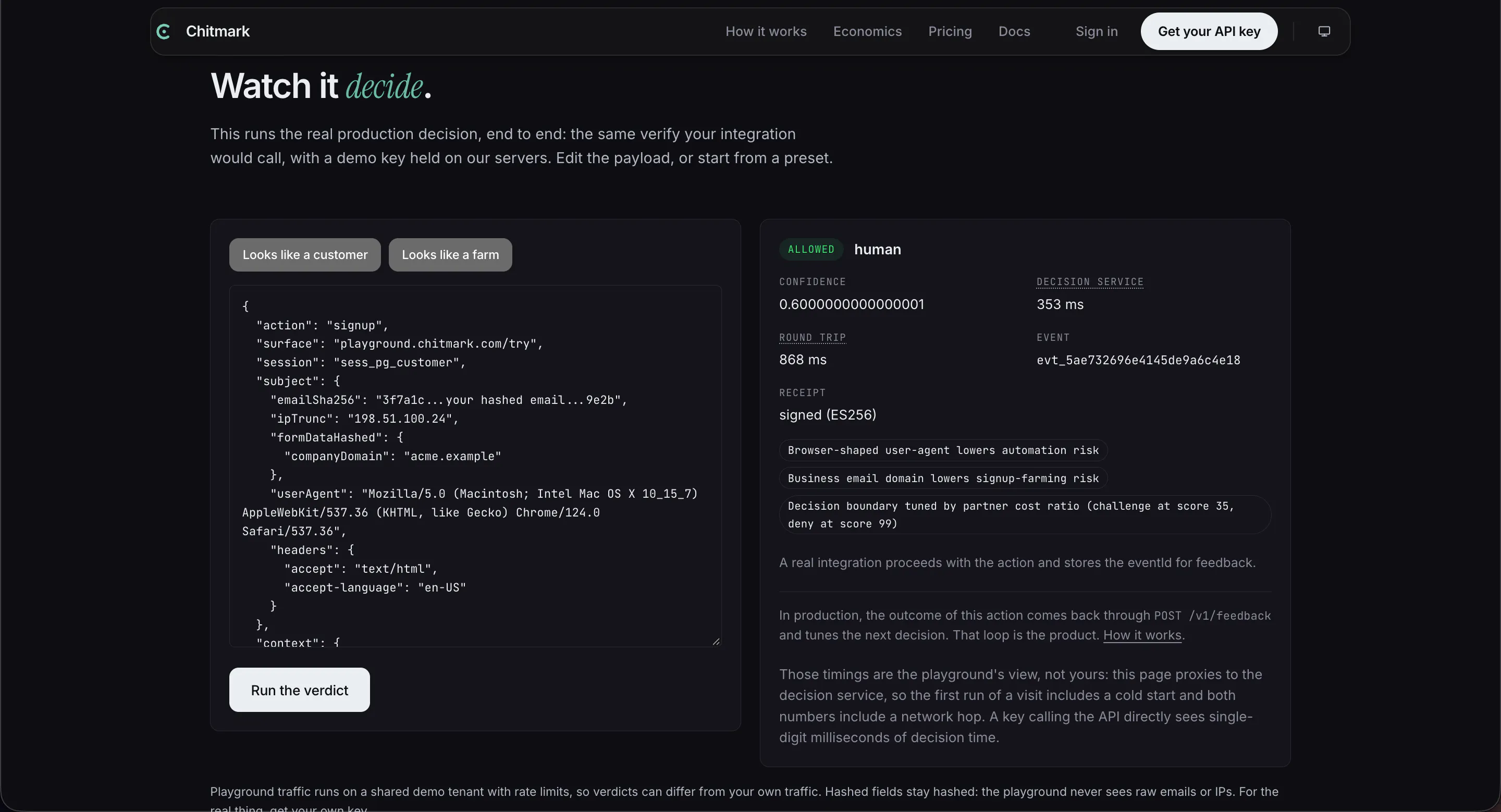Click the Get your API key button

tap(1209, 31)
